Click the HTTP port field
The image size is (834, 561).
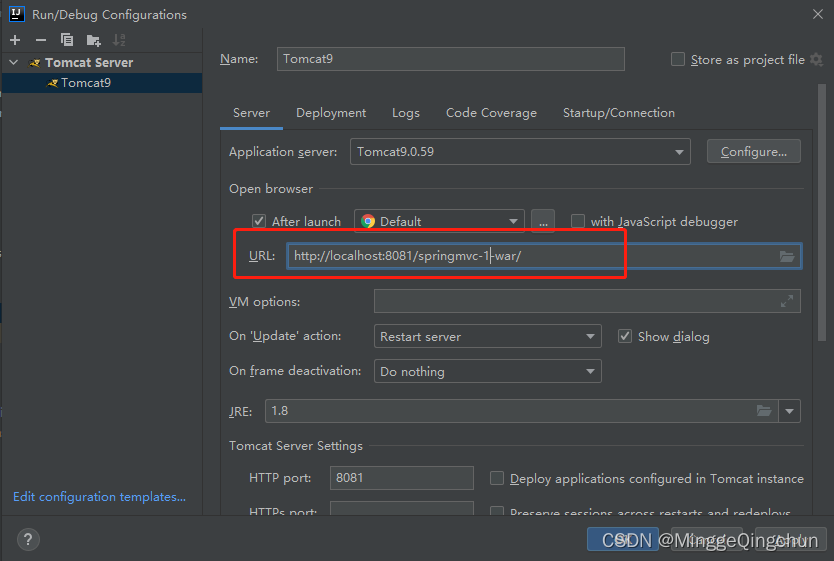pyautogui.click(x=402, y=478)
